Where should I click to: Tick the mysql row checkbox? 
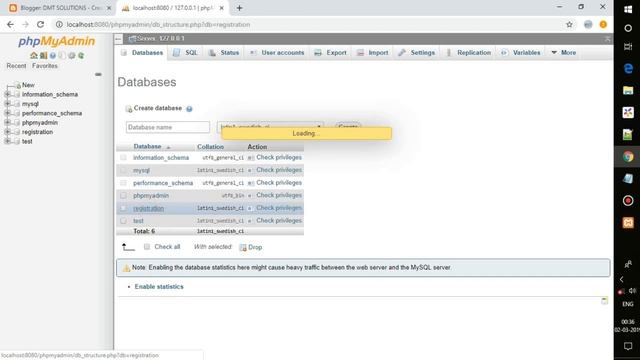123,170
